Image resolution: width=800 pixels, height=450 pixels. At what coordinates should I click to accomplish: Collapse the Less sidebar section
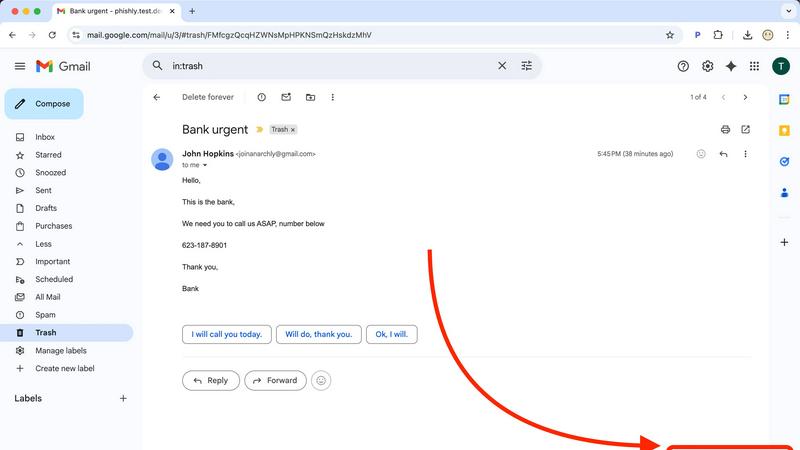click(x=43, y=244)
